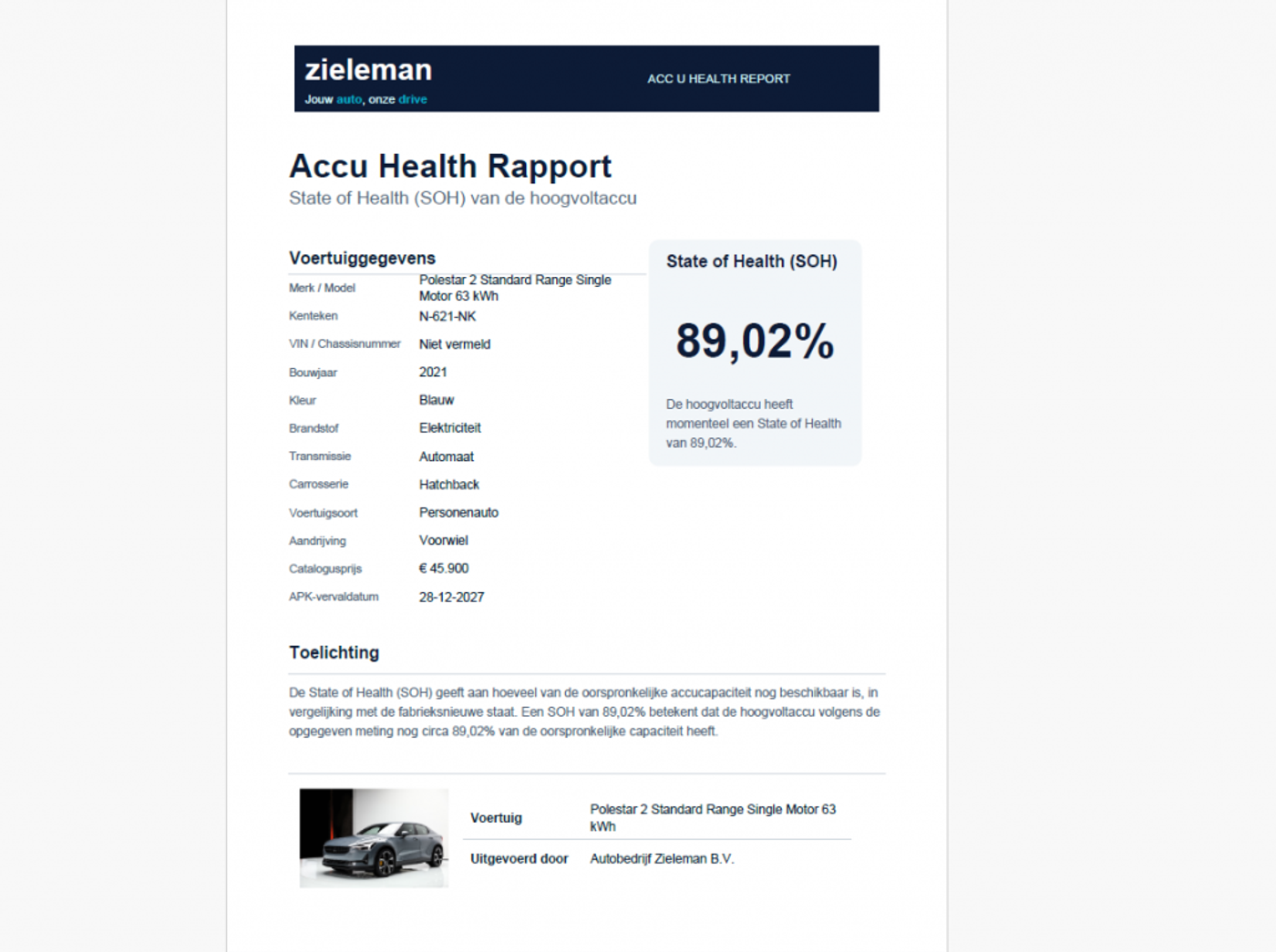Click the Elektriciteit brandstof value

(450, 428)
